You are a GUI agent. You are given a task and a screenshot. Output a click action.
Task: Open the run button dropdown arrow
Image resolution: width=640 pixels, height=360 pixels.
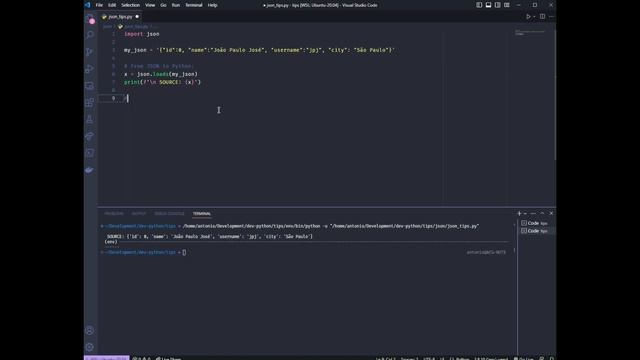coord(534,17)
